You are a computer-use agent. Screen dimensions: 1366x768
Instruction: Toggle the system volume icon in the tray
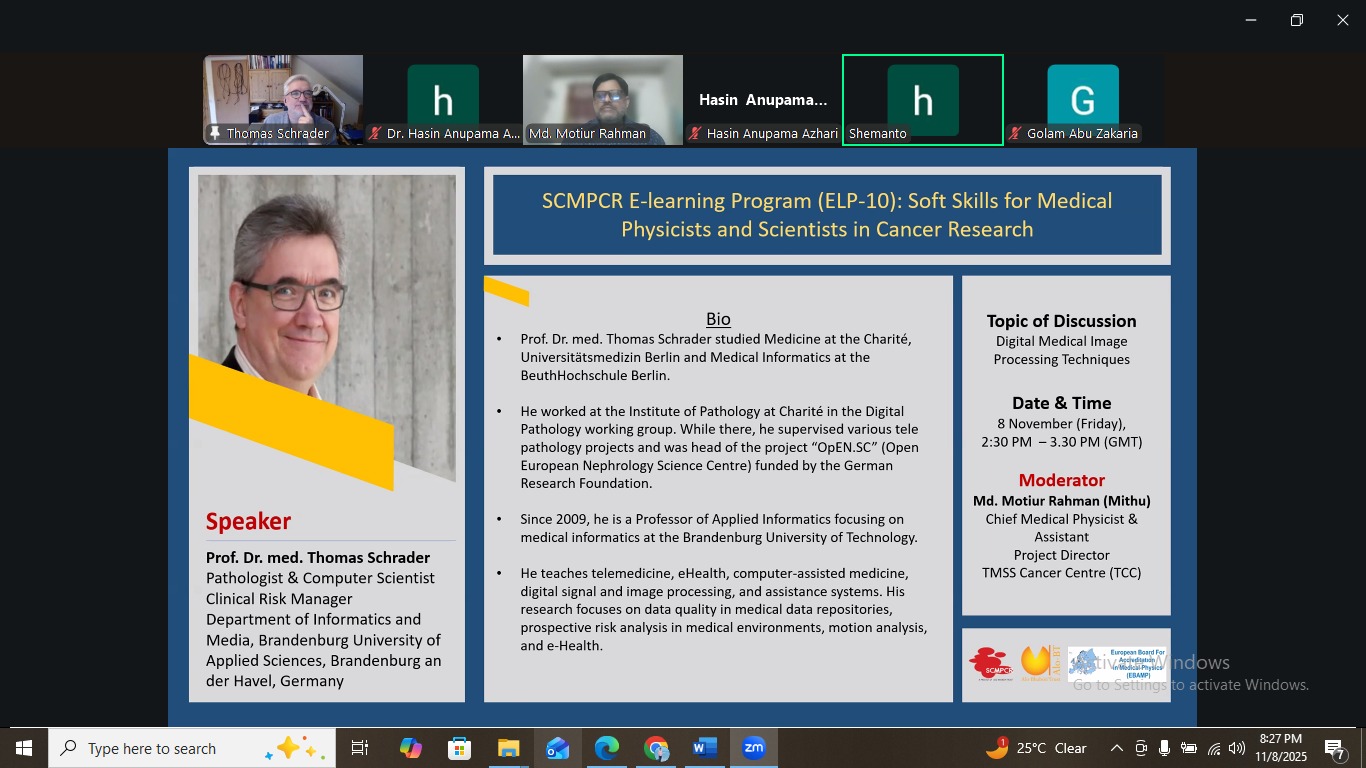(1237, 748)
